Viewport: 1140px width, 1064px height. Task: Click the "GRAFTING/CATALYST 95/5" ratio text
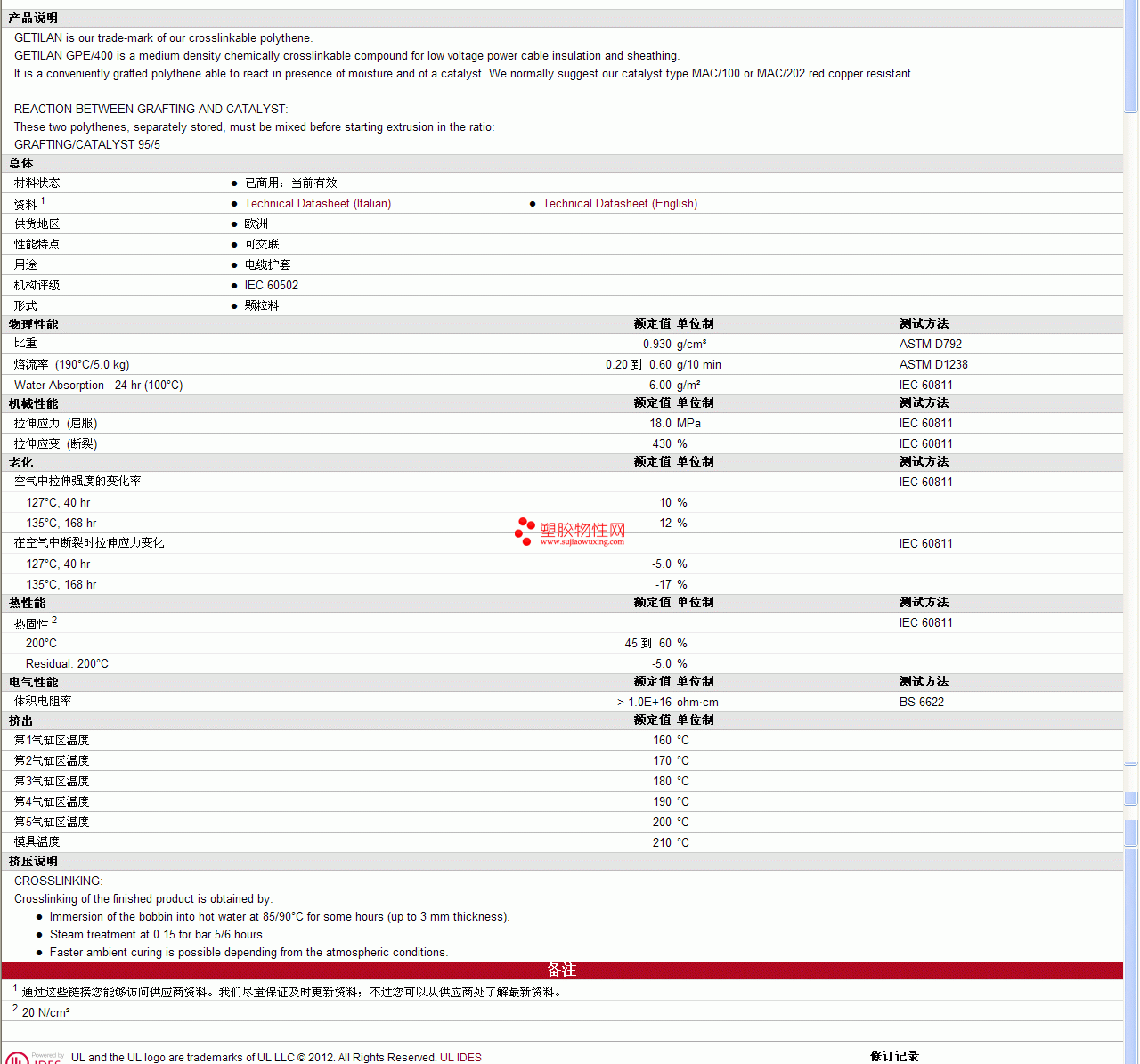(87, 145)
